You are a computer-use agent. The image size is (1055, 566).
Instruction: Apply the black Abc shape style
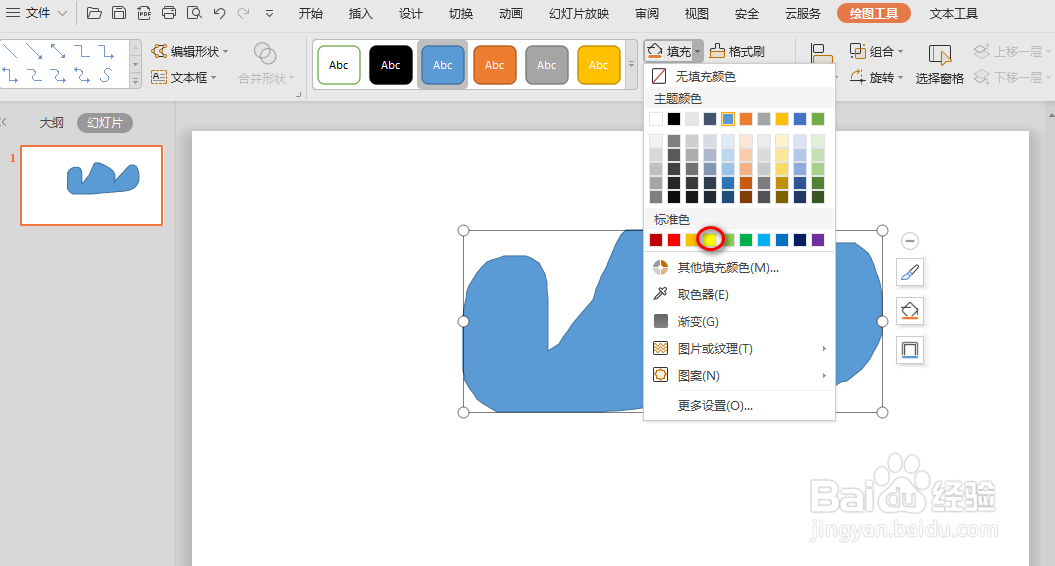[390, 65]
